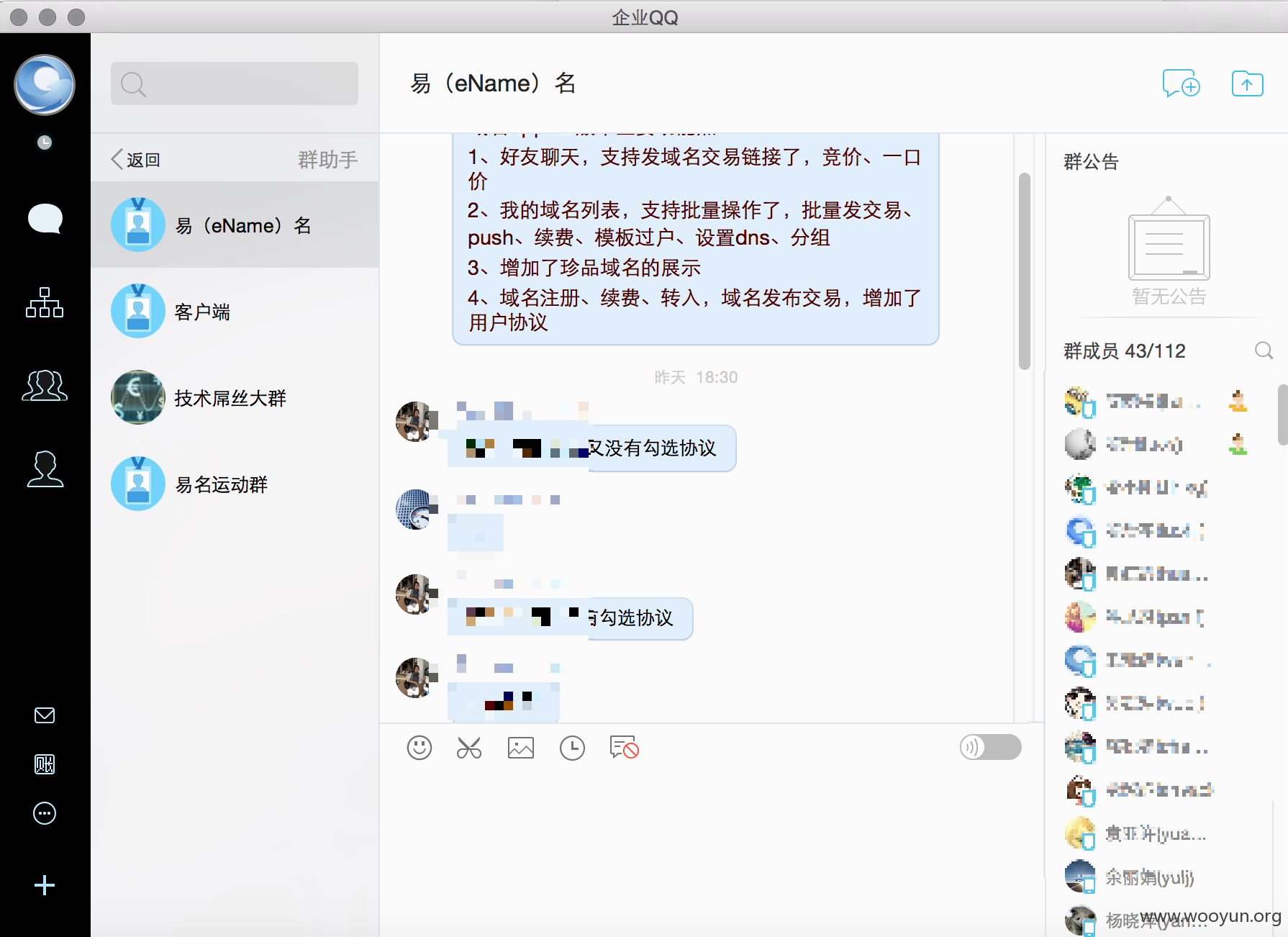
Task: Click the chat history scrollbar
Action: (x=1025, y=272)
